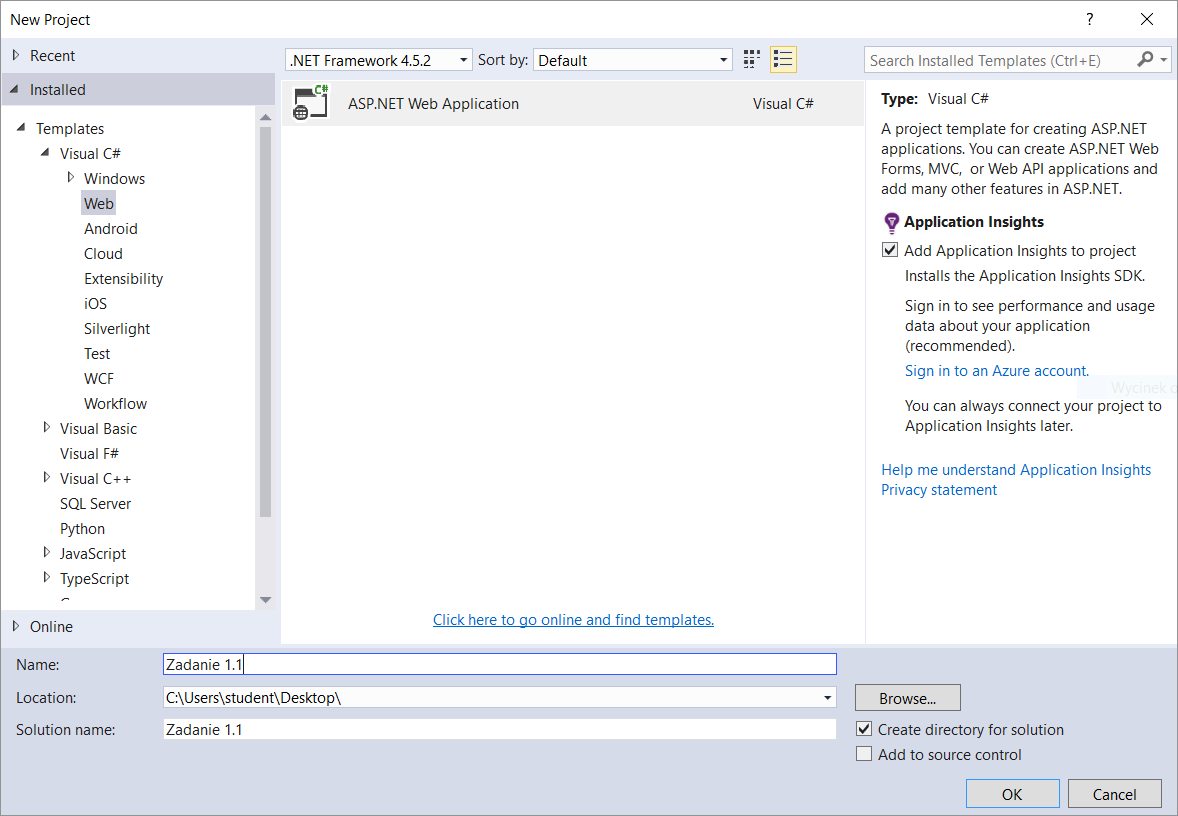This screenshot has width=1178, height=816.
Task: Click here to go online and find templates
Action: click(x=573, y=620)
